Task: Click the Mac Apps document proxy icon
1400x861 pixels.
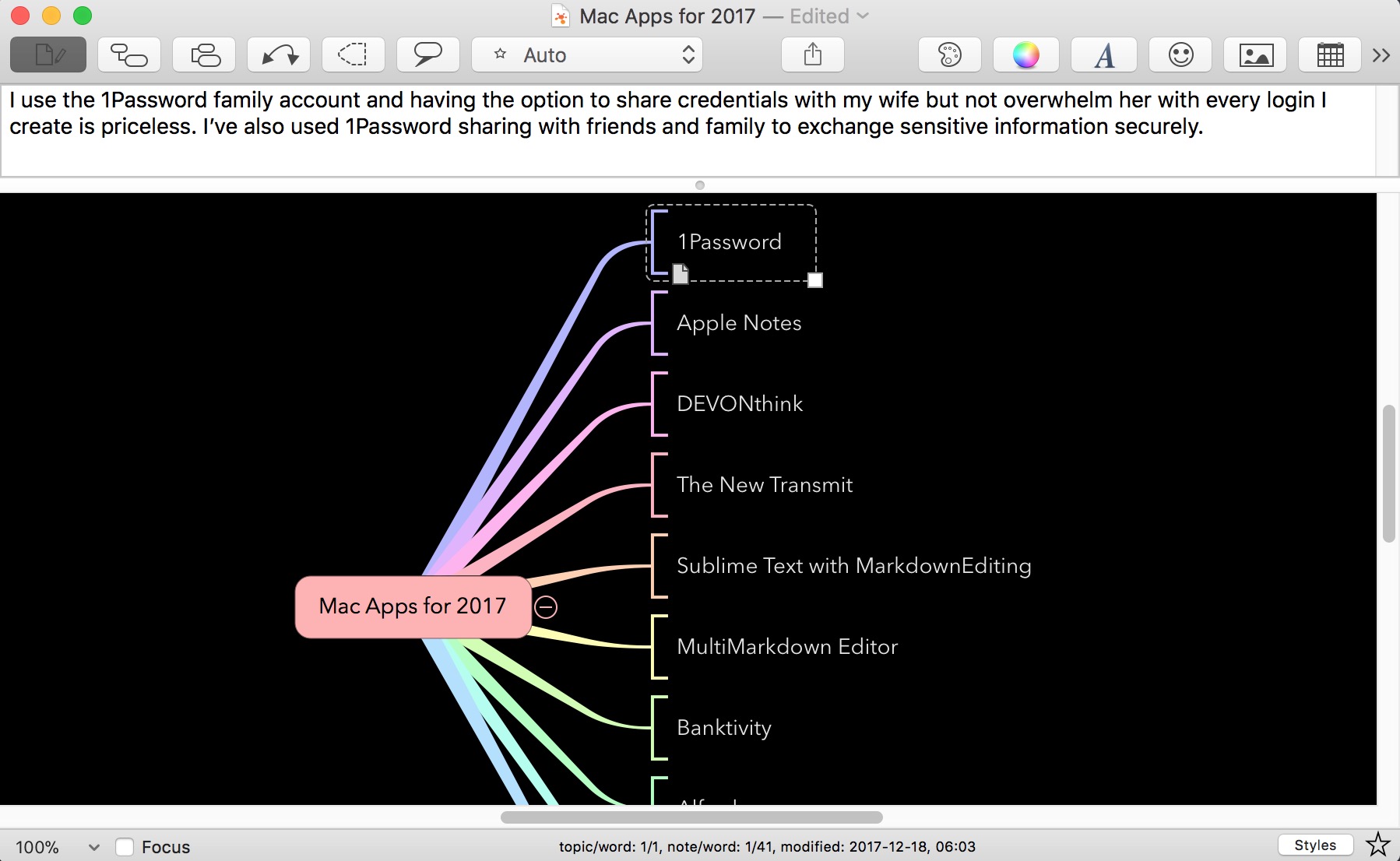Action: (x=561, y=16)
